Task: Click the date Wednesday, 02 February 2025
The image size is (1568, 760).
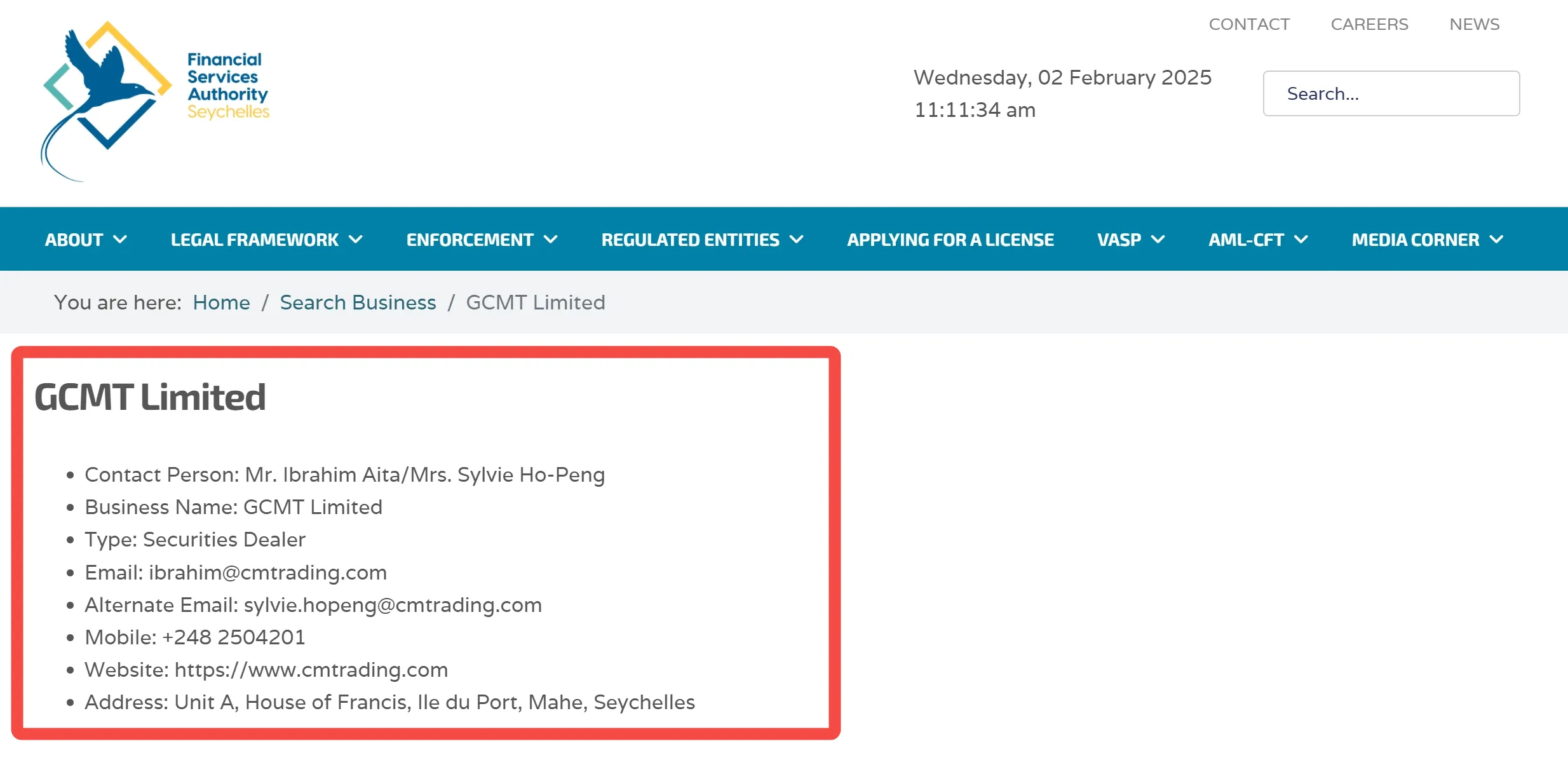Action: click(1062, 78)
